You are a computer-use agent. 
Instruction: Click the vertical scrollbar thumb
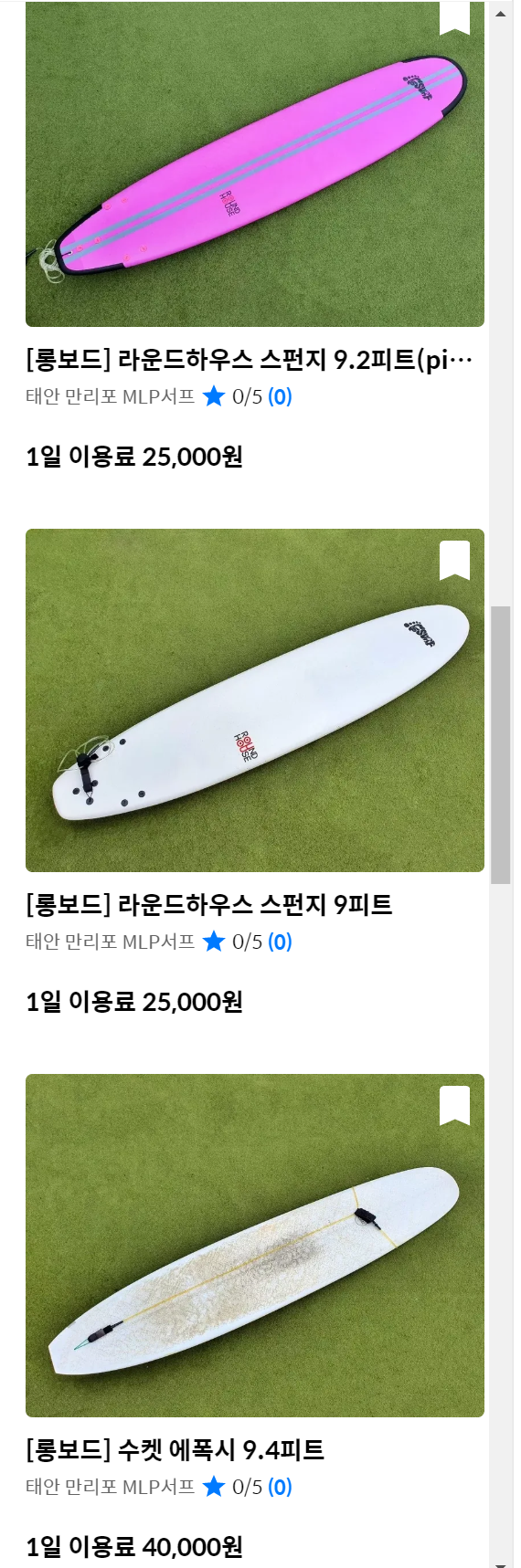500,744
